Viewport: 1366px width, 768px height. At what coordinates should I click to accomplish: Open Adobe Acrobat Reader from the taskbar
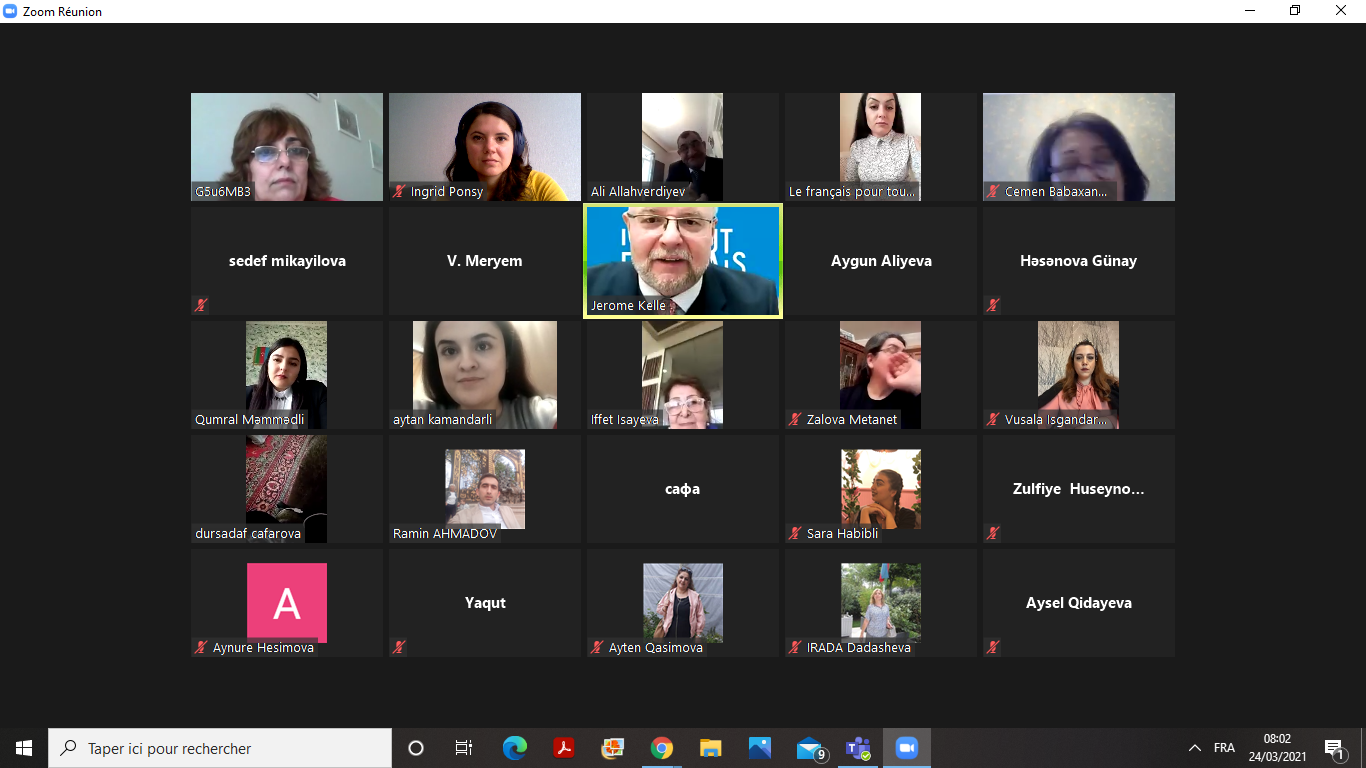(563, 748)
